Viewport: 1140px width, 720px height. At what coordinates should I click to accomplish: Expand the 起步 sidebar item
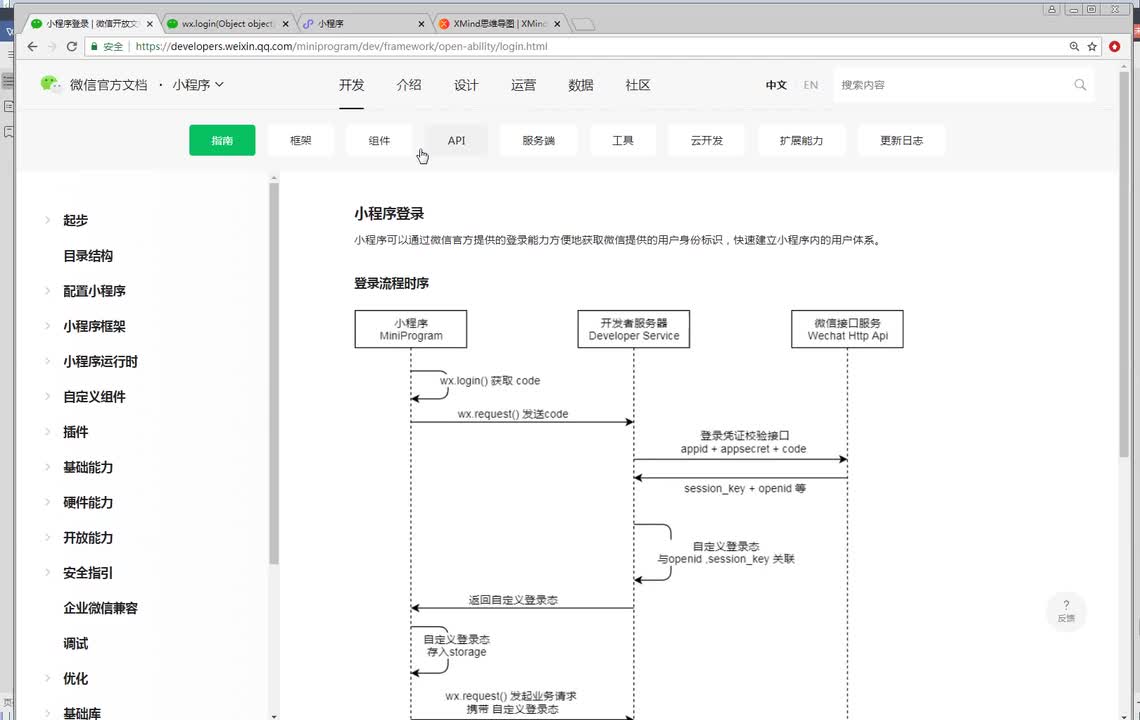click(76, 220)
